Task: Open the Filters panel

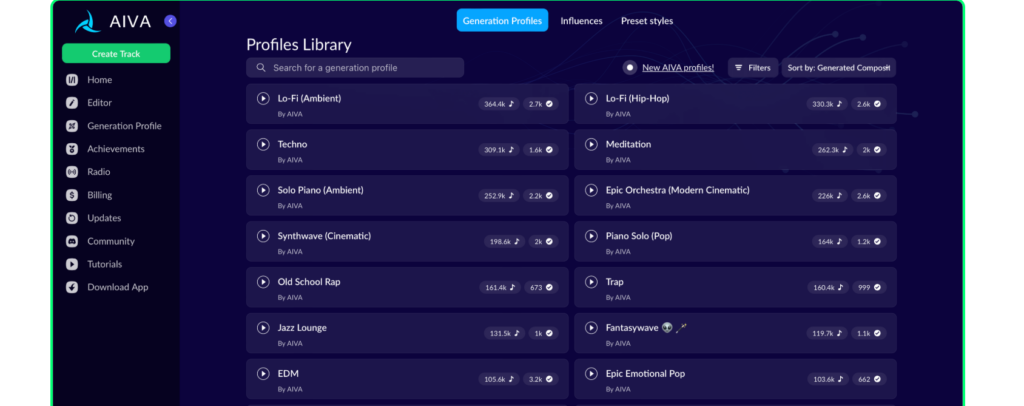Action: pos(753,68)
